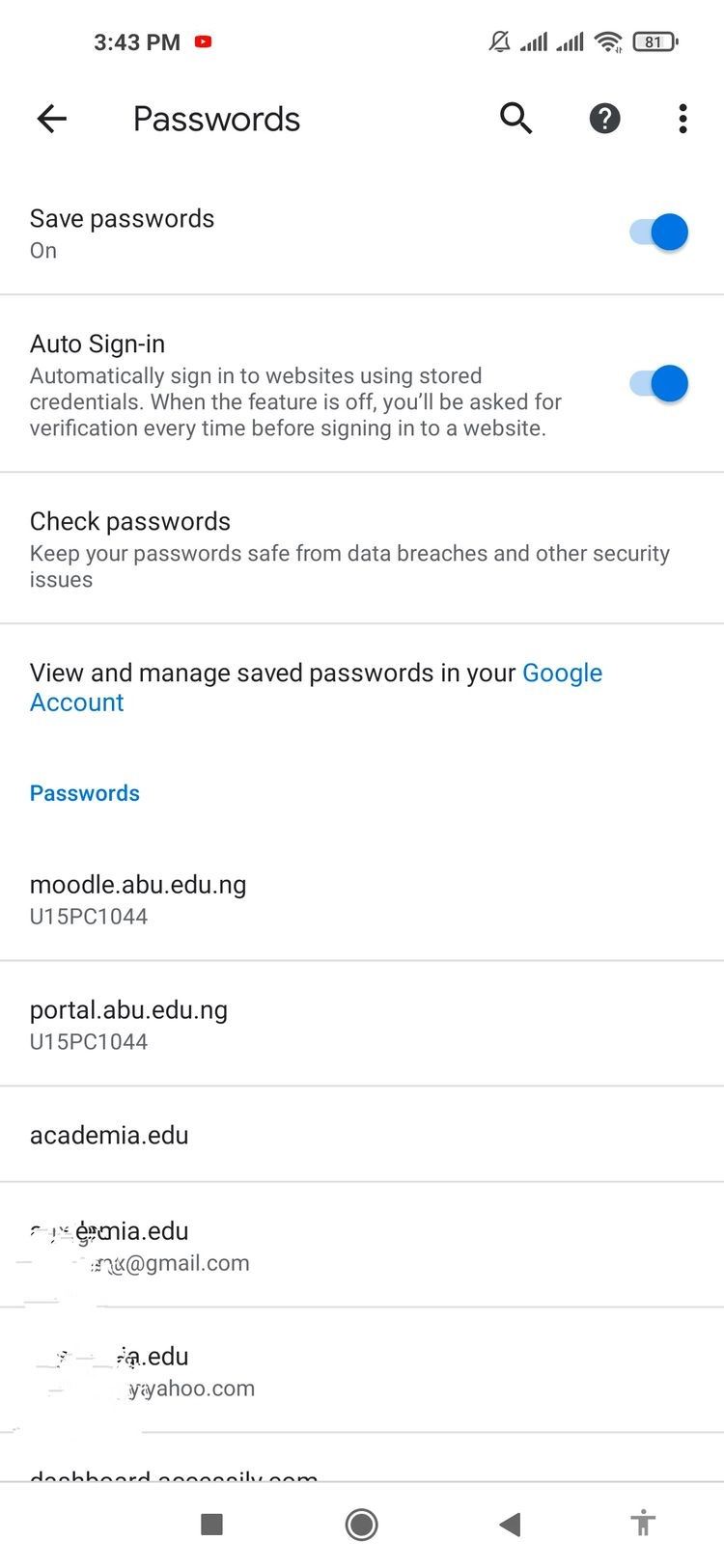Screen dimensions: 724x1568
Task: Tap the YouTube notification icon in status bar
Action: point(203,41)
